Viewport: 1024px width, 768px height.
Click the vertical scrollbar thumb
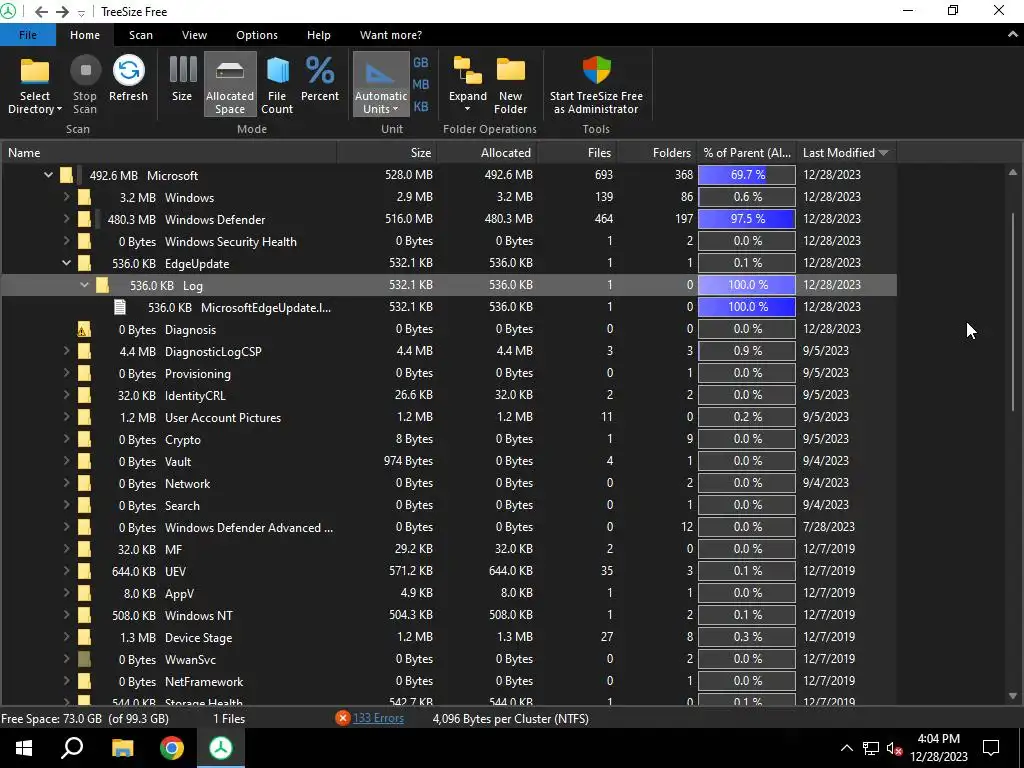(x=1013, y=312)
